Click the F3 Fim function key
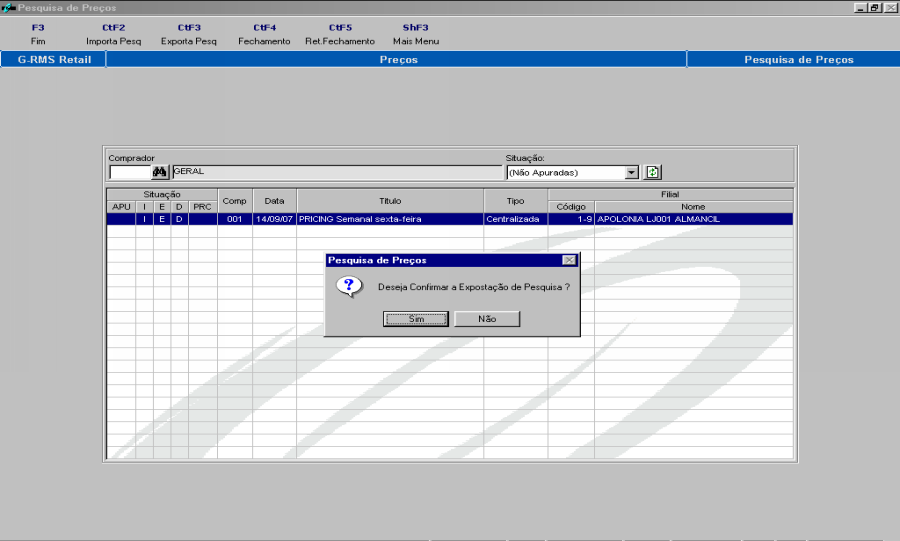900x541 pixels. pyautogui.click(x=38, y=34)
